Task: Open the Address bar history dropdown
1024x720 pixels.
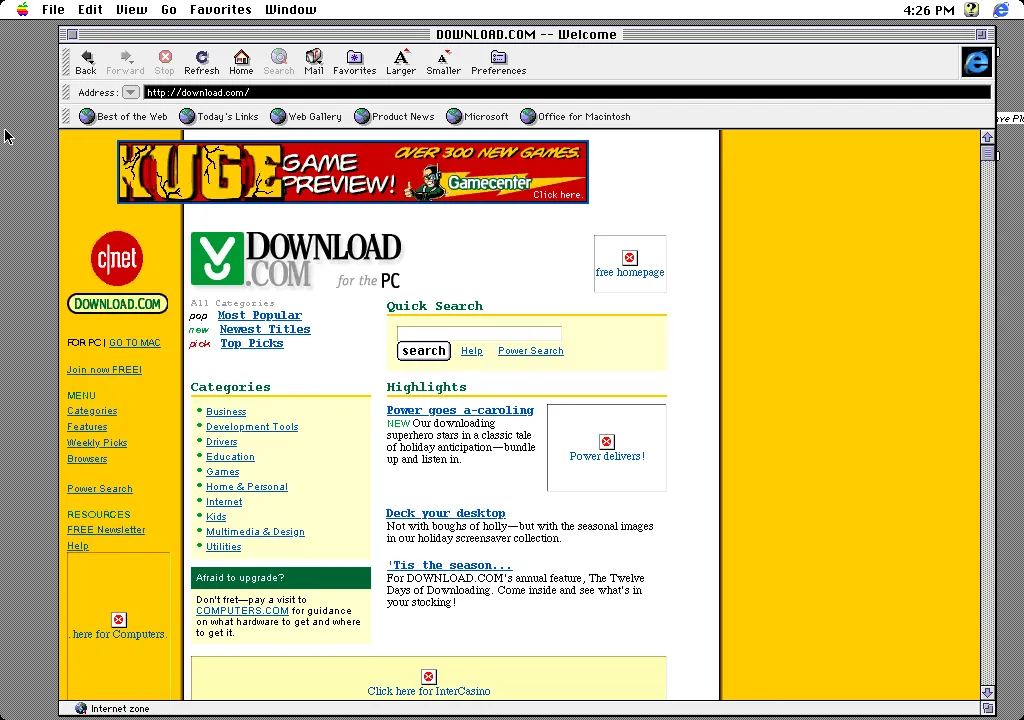Action: (x=131, y=92)
